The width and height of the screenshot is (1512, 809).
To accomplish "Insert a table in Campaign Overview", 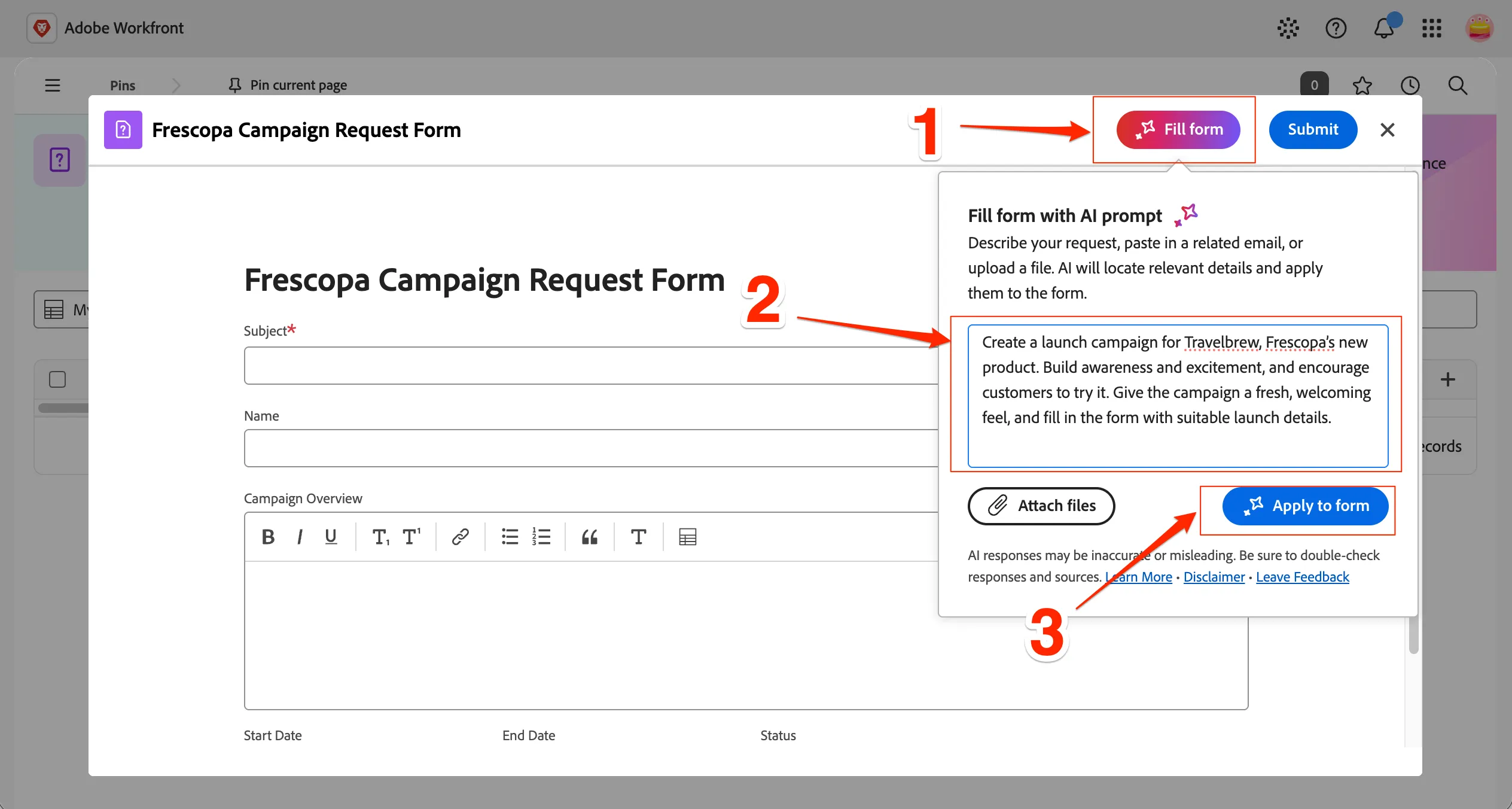I will 687,537.
